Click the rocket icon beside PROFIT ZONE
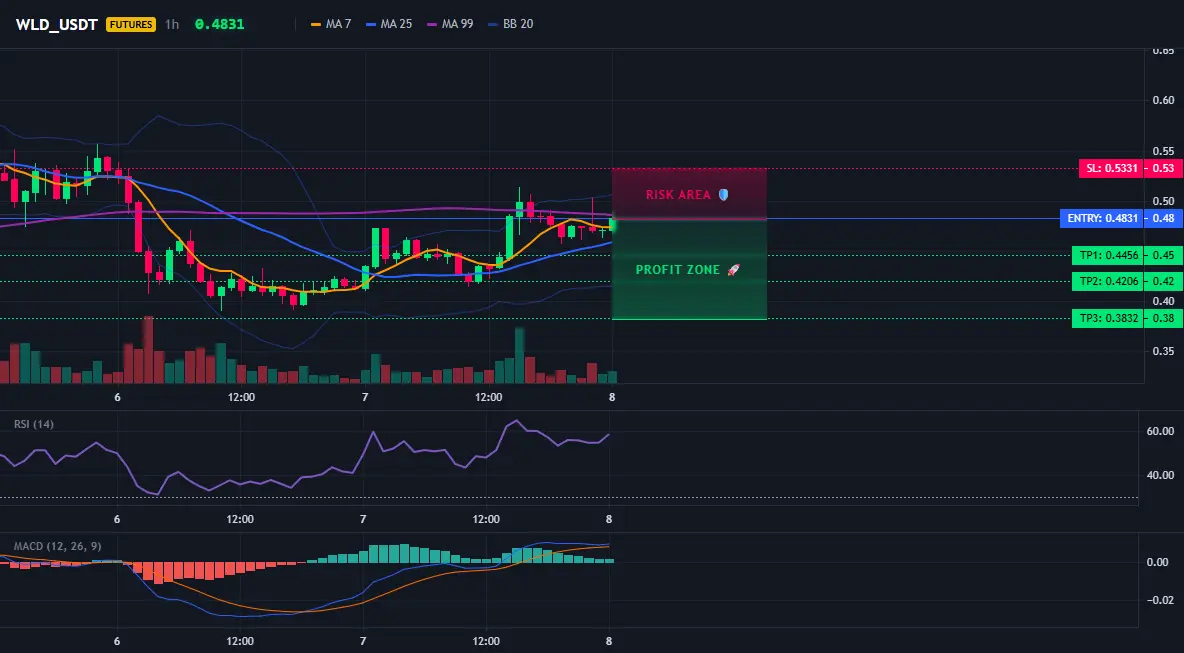Viewport: 1184px width, 653px height. pos(733,270)
